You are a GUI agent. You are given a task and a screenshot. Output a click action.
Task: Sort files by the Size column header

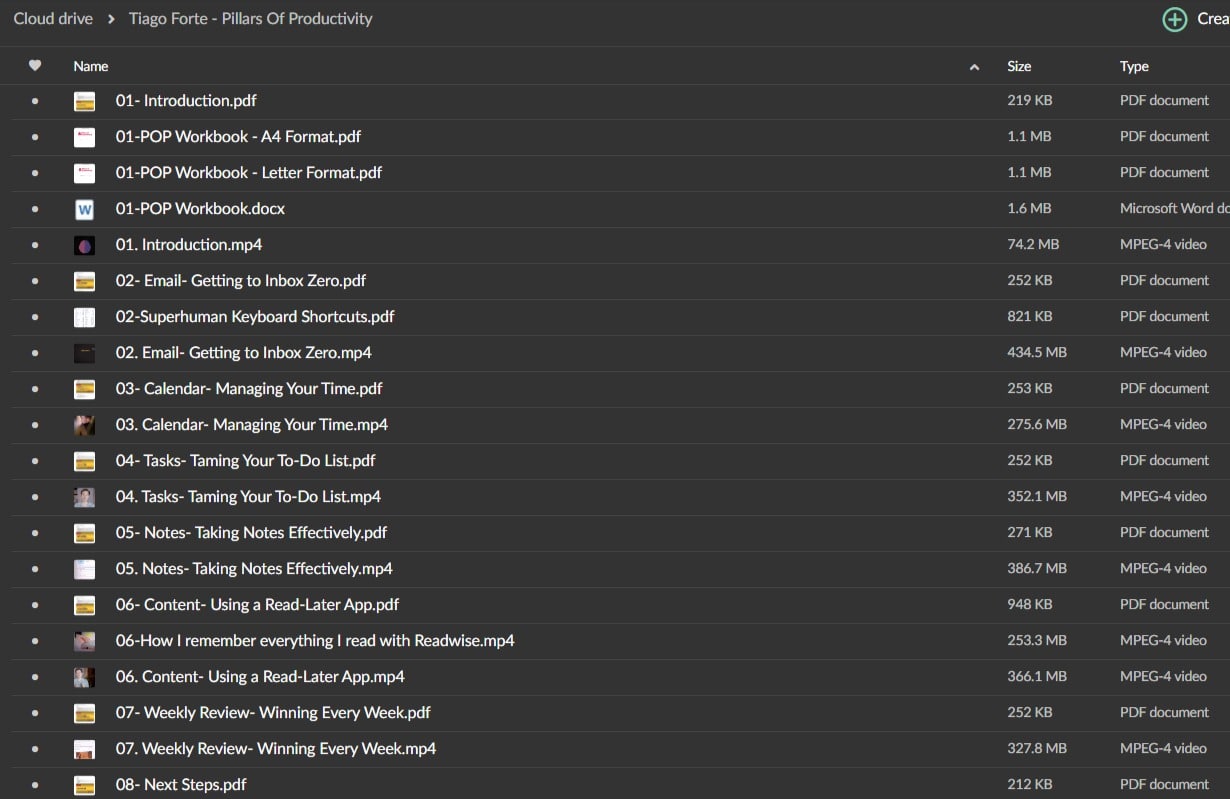click(x=1019, y=66)
